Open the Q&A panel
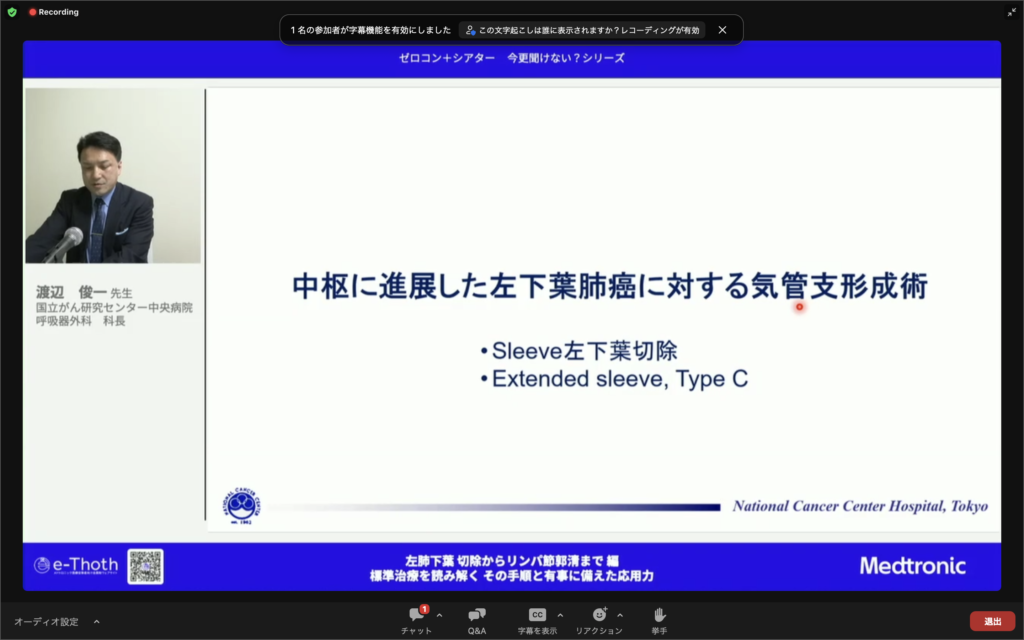Viewport: 1024px width, 640px height. [x=477, y=615]
